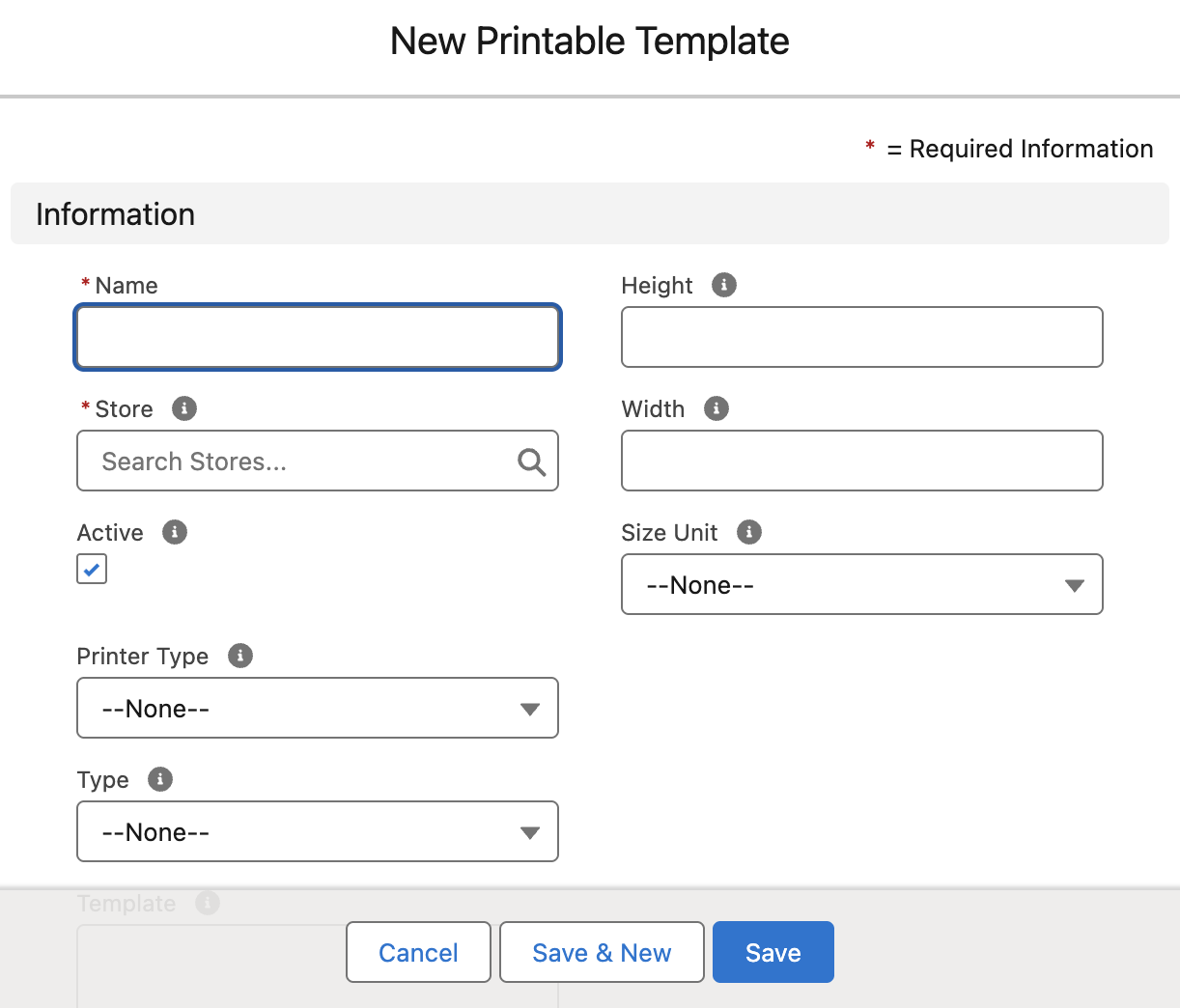Viewport: 1180px width, 1008px height.
Task: Click the Active field info icon
Action: tap(175, 532)
